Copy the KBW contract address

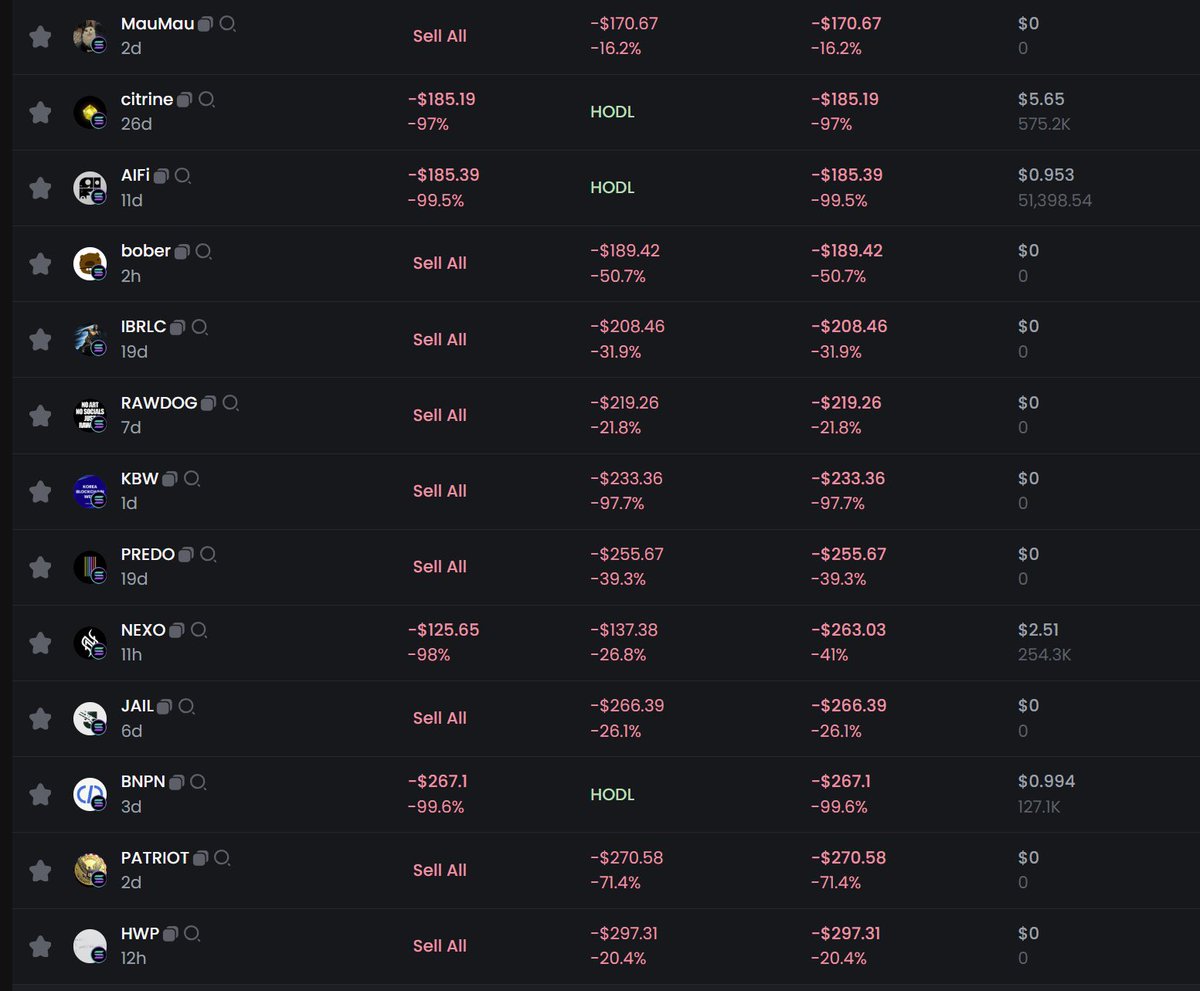(x=170, y=479)
